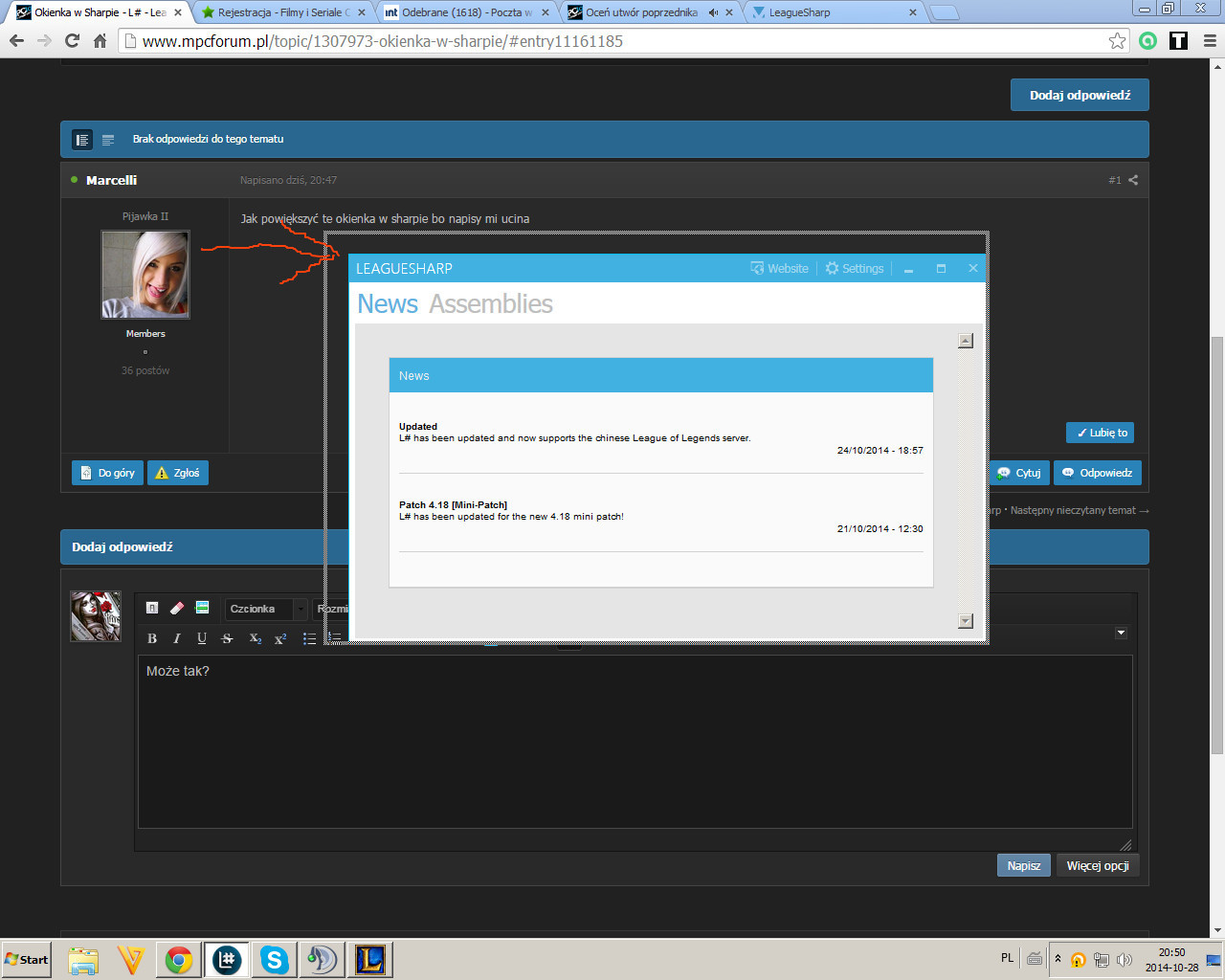Click the eraser remove-format icon

pos(177,608)
